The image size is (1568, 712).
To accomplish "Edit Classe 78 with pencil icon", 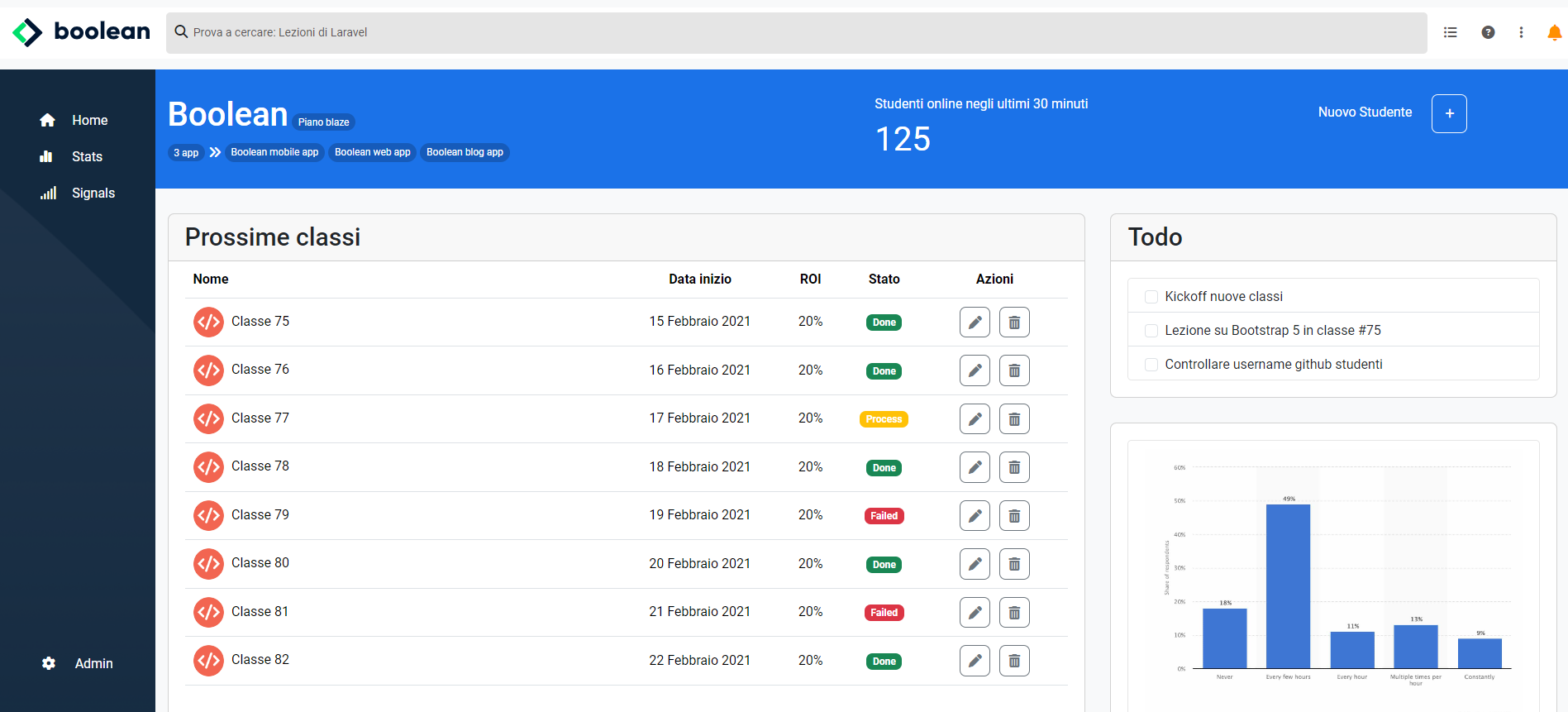I will (x=975, y=467).
